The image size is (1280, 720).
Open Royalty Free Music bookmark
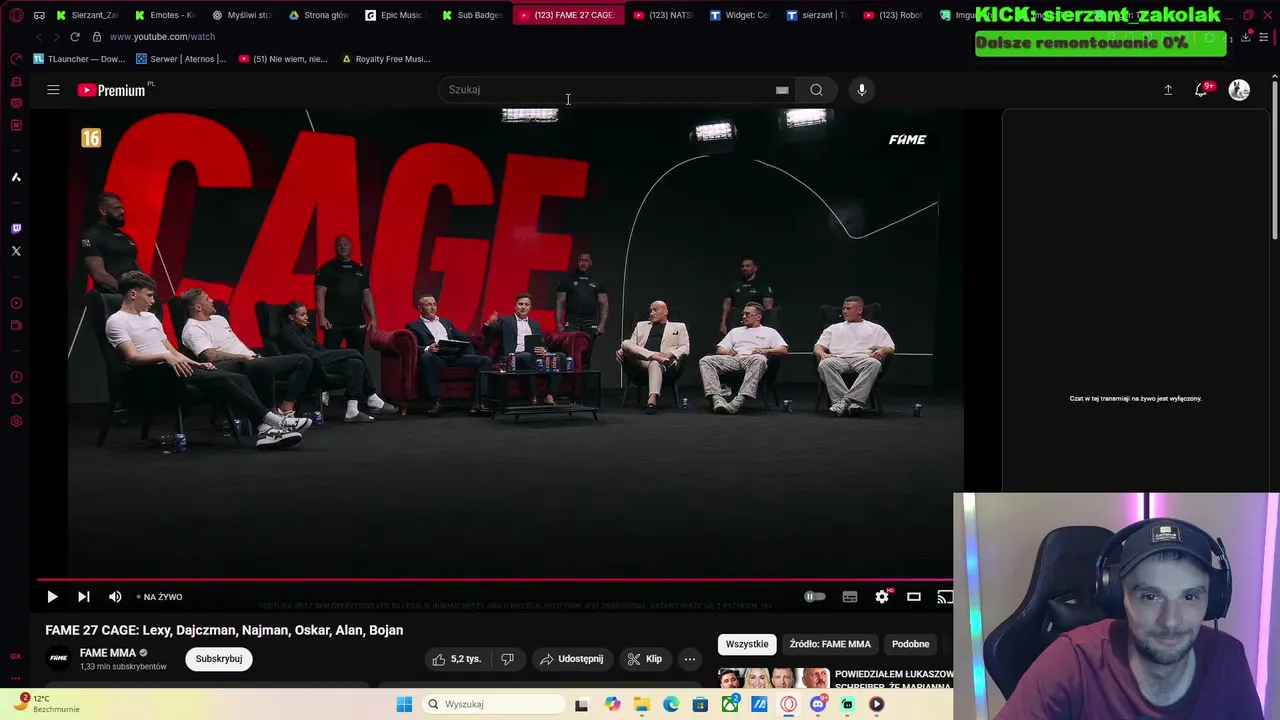coord(386,59)
